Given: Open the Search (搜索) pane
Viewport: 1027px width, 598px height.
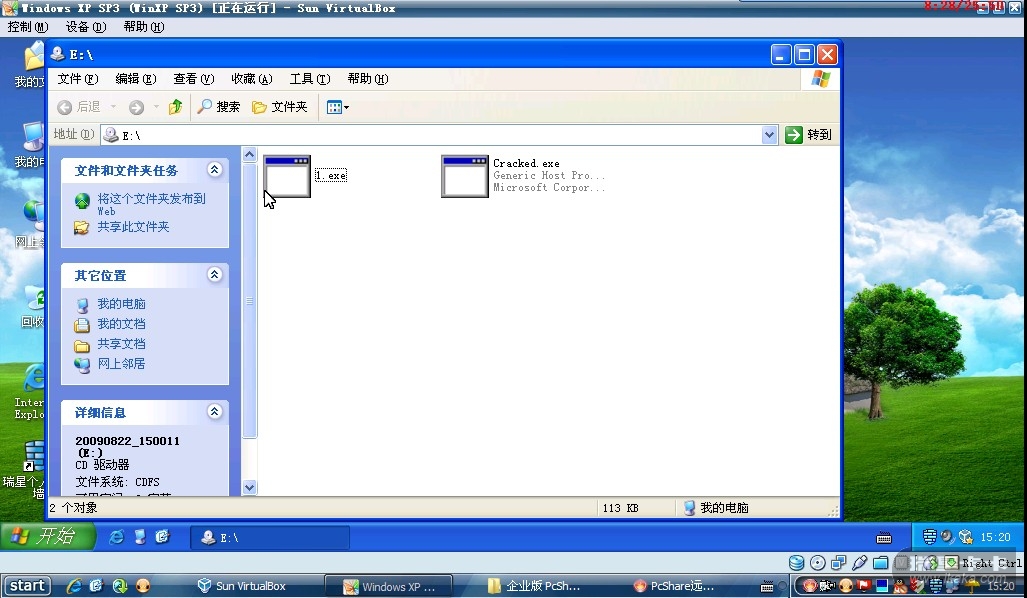Looking at the screenshot, I should click(219, 107).
